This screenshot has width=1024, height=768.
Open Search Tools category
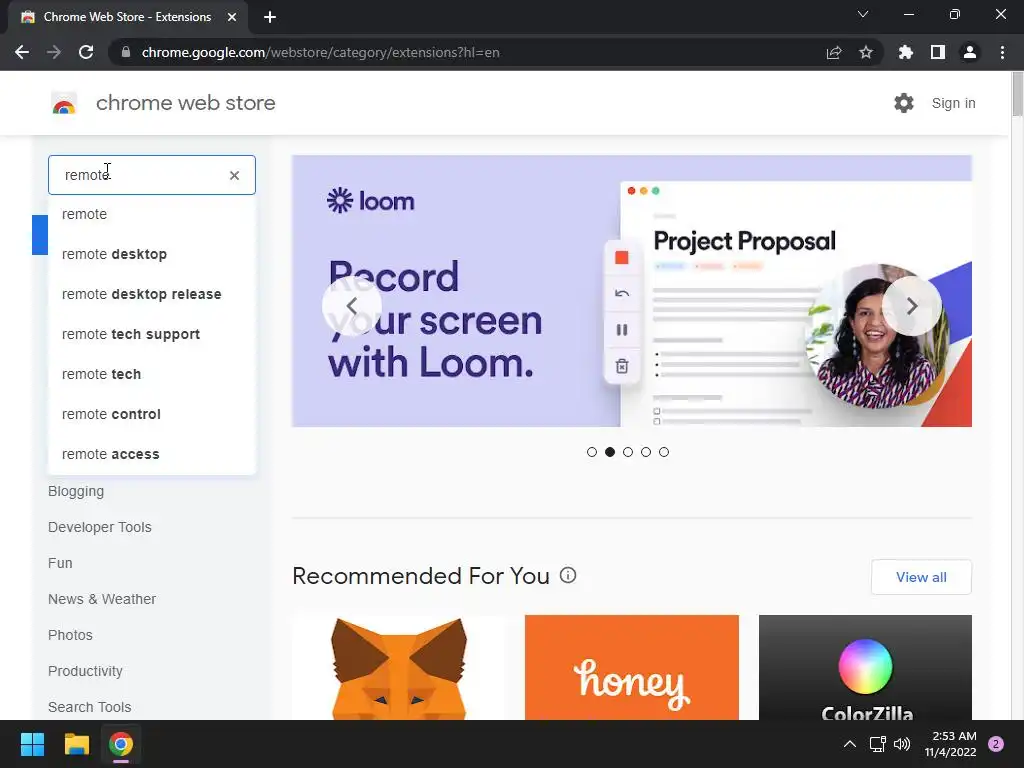click(89, 707)
